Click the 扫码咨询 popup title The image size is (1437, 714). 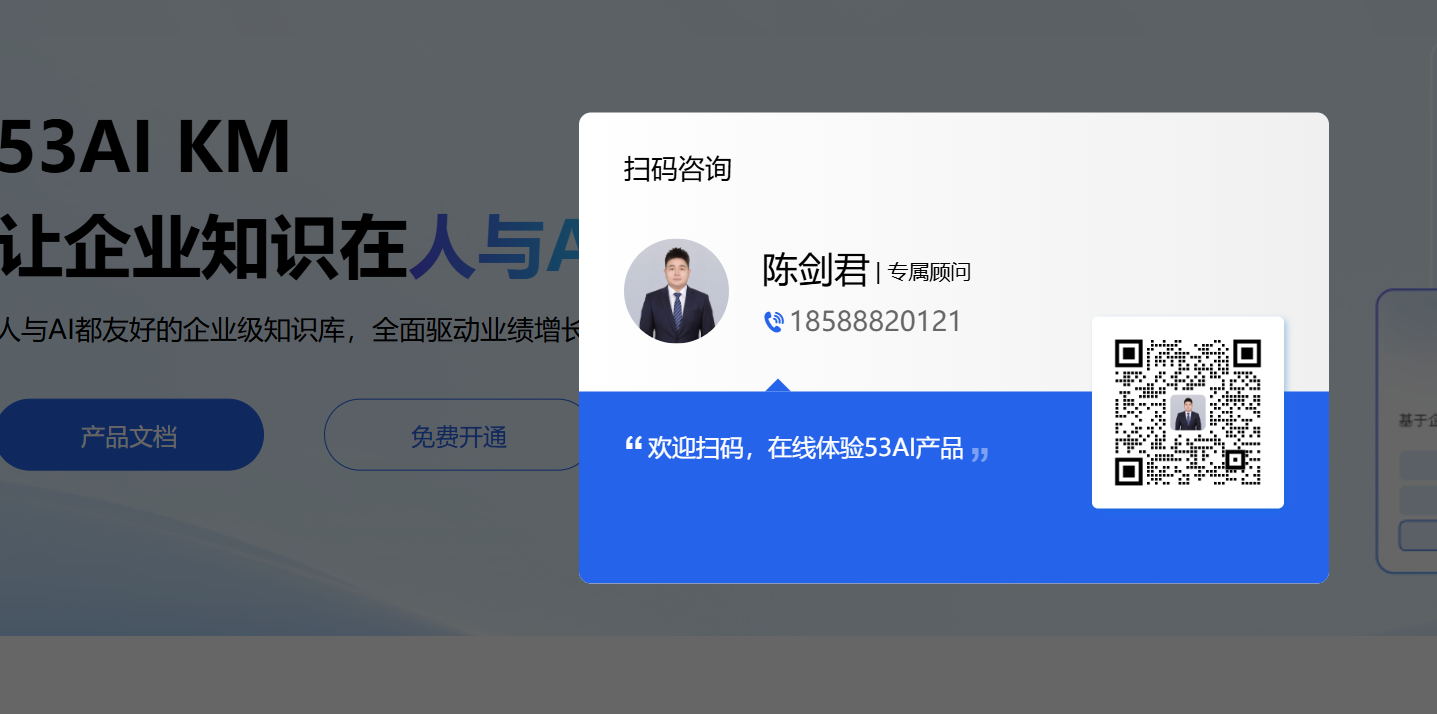(678, 169)
